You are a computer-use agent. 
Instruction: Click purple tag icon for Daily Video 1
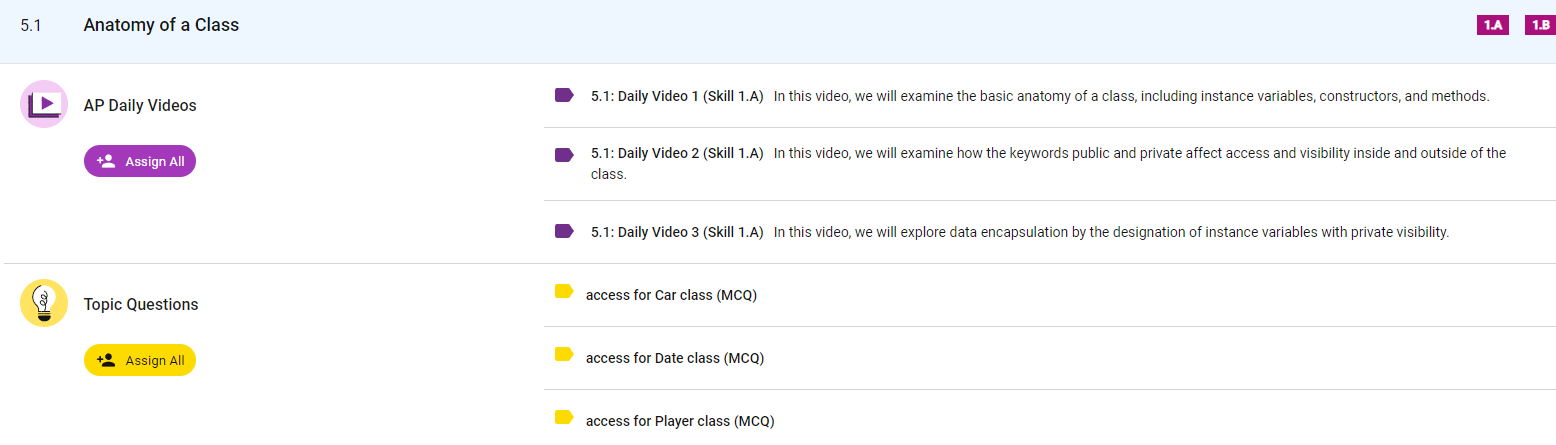click(x=564, y=96)
